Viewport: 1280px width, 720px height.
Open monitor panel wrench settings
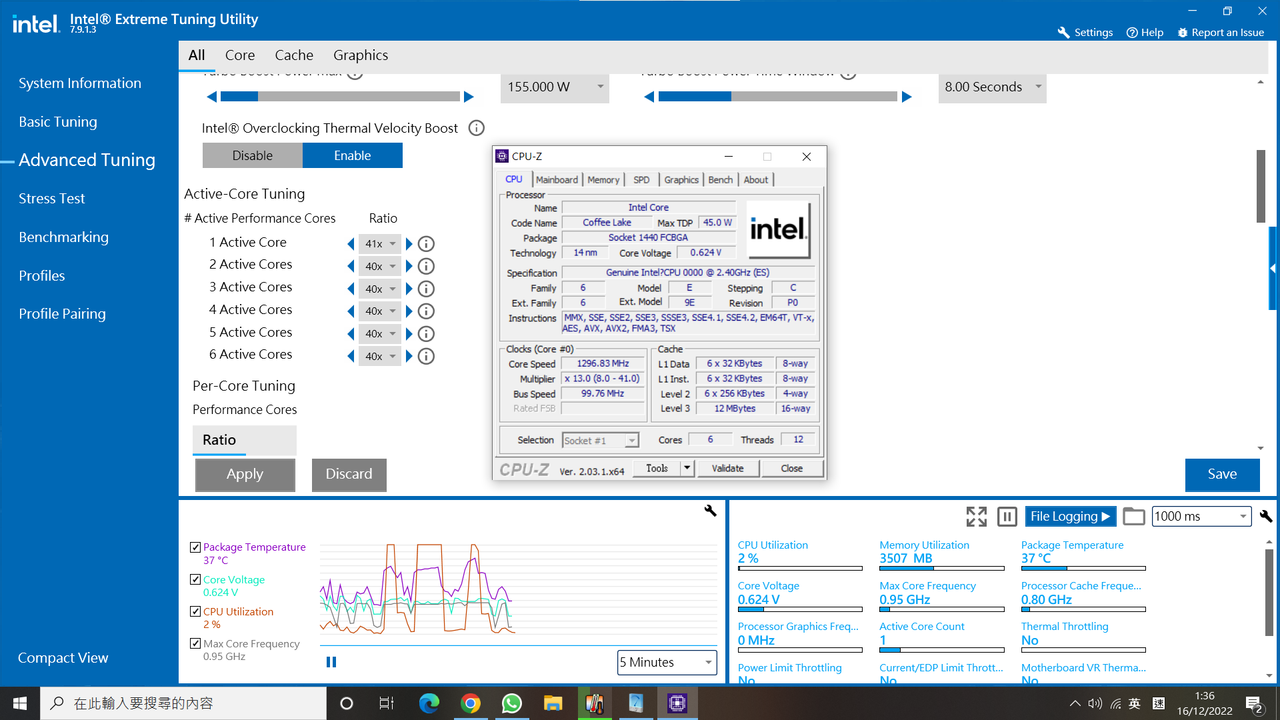[1266, 516]
